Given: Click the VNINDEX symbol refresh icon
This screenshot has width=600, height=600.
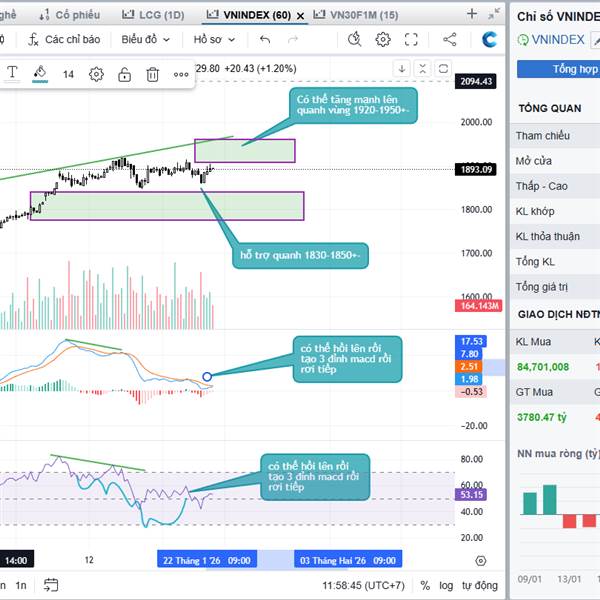Looking at the screenshot, I should pos(522,40).
